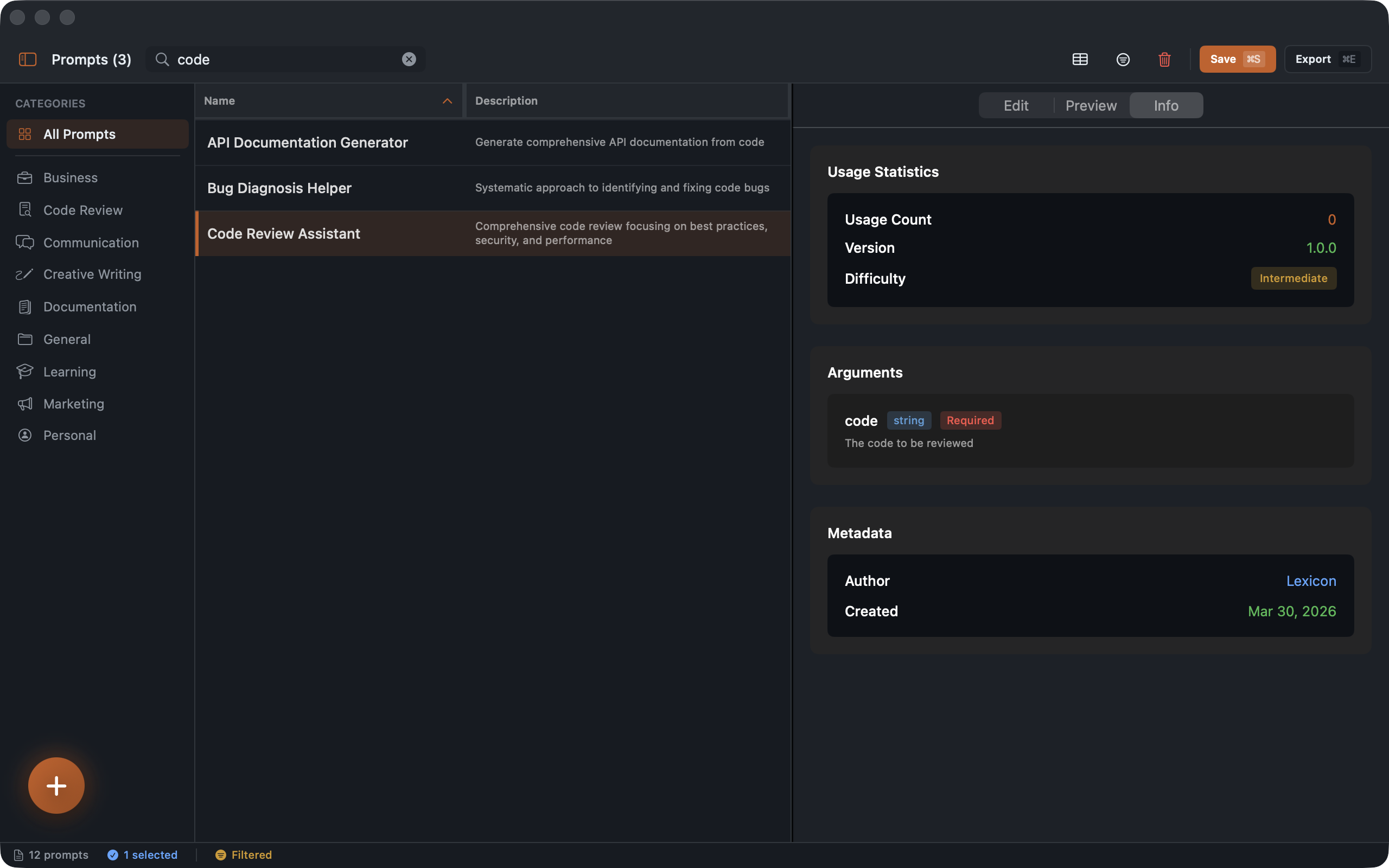The width and height of the screenshot is (1389, 868).
Task: Click the Learning graduation cap icon
Action: pyautogui.click(x=24, y=372)
